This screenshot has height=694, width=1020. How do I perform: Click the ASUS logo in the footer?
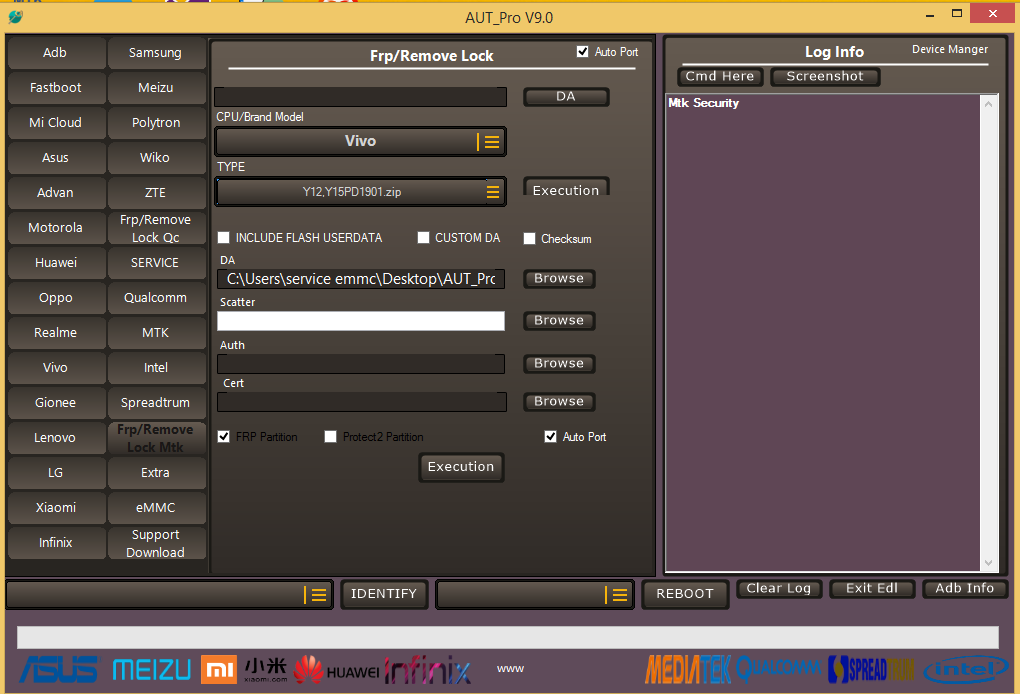tap(59, 669)
